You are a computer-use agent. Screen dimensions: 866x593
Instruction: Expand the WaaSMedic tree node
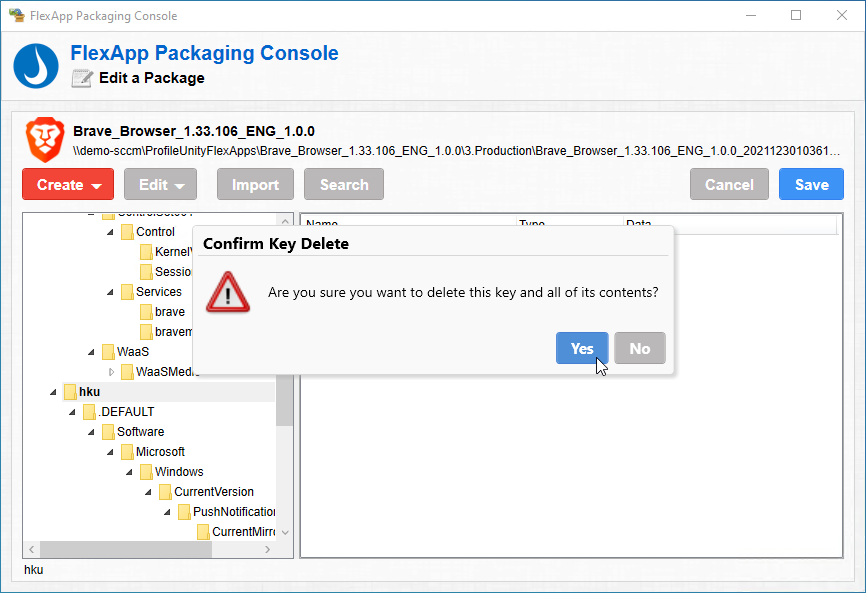111,372
